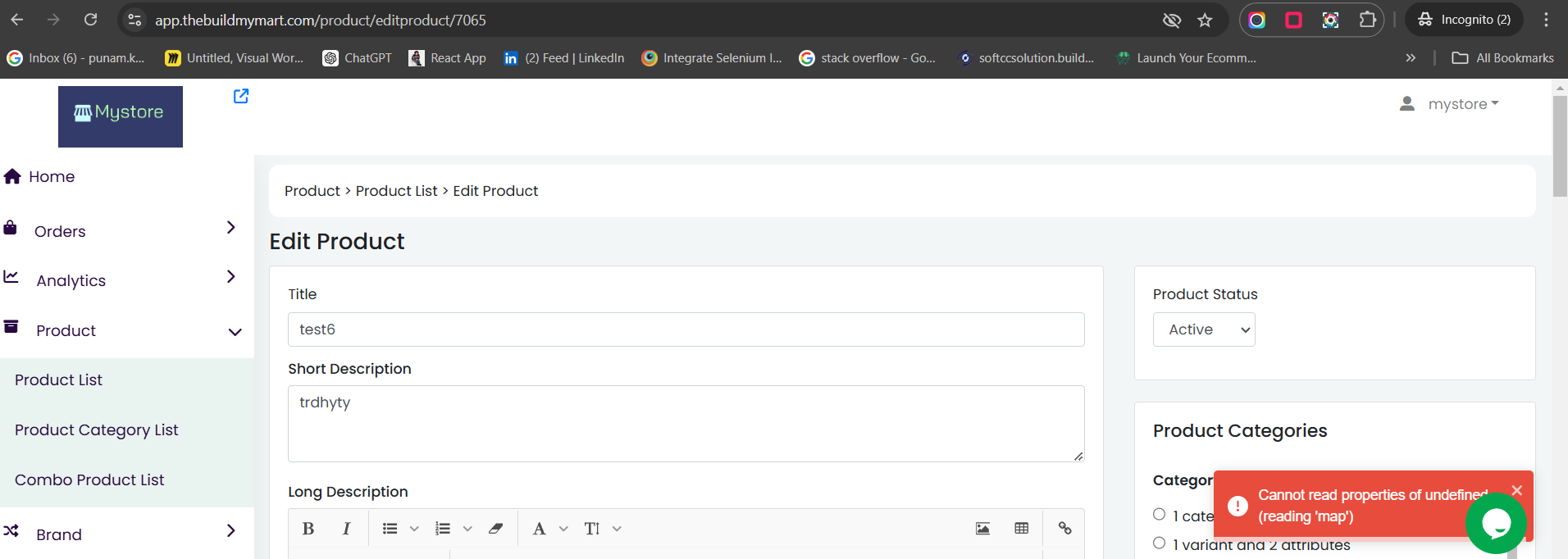Insert table in long description editor
The image size is (1568, 559).
point(1022,529)
